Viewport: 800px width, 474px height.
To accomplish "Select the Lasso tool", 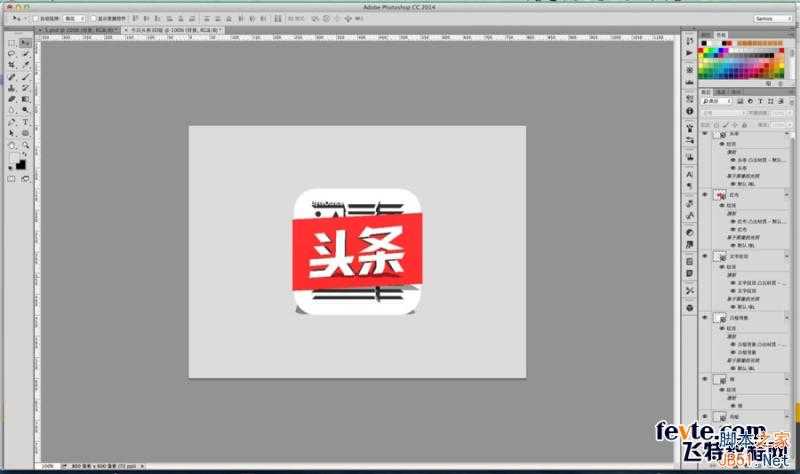I will 12,54.
